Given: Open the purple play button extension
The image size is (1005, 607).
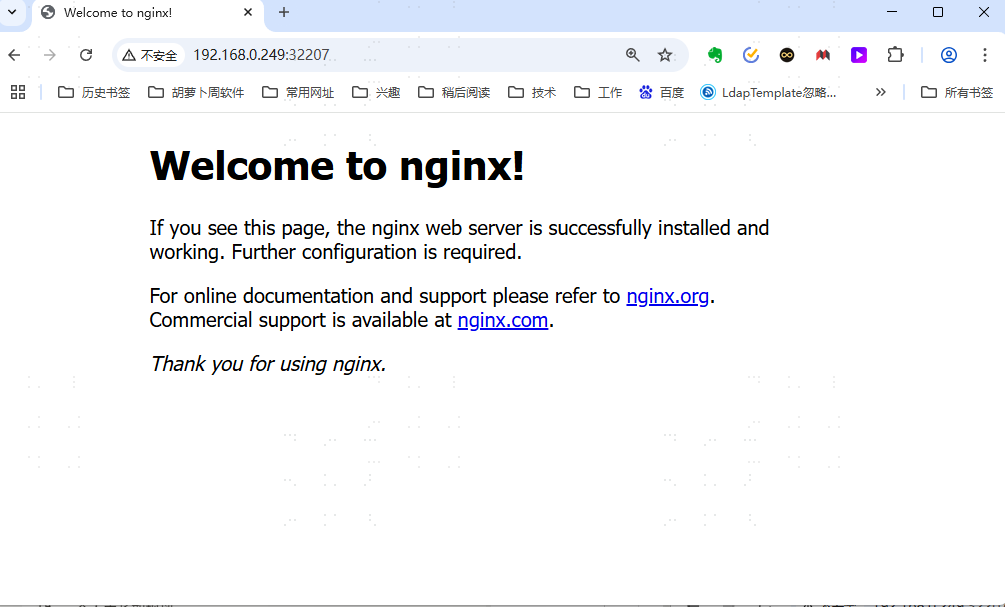Looking at the screenshot, I should [x=859, y=55].
